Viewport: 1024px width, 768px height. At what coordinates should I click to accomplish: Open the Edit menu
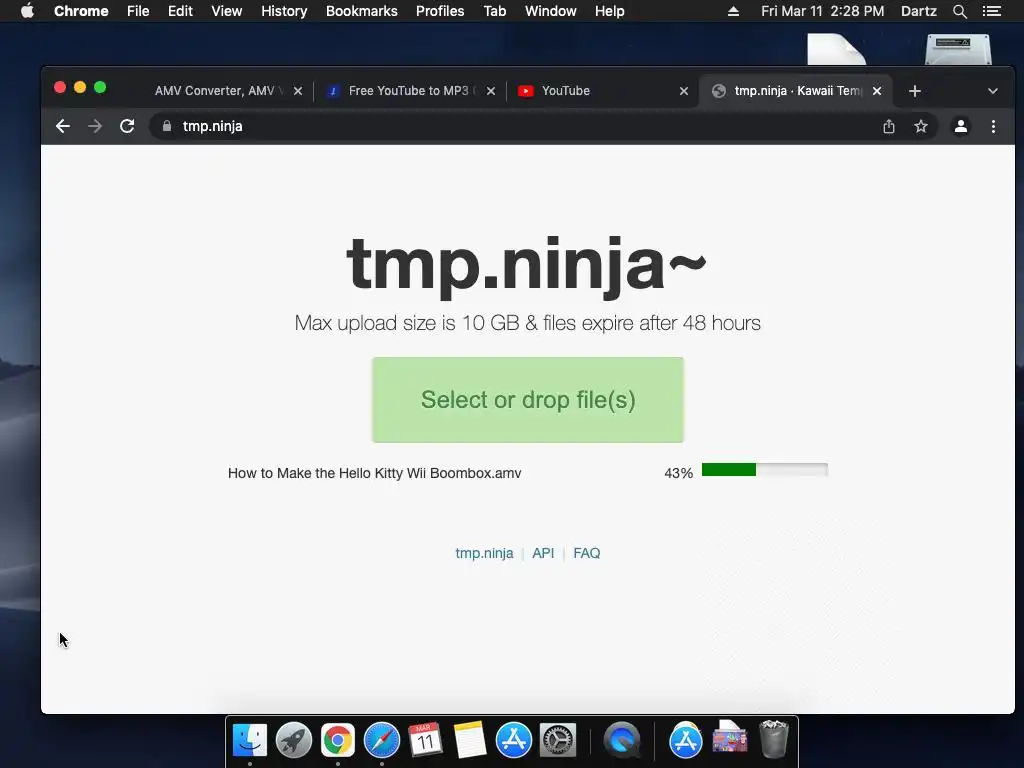click(180, 11)
